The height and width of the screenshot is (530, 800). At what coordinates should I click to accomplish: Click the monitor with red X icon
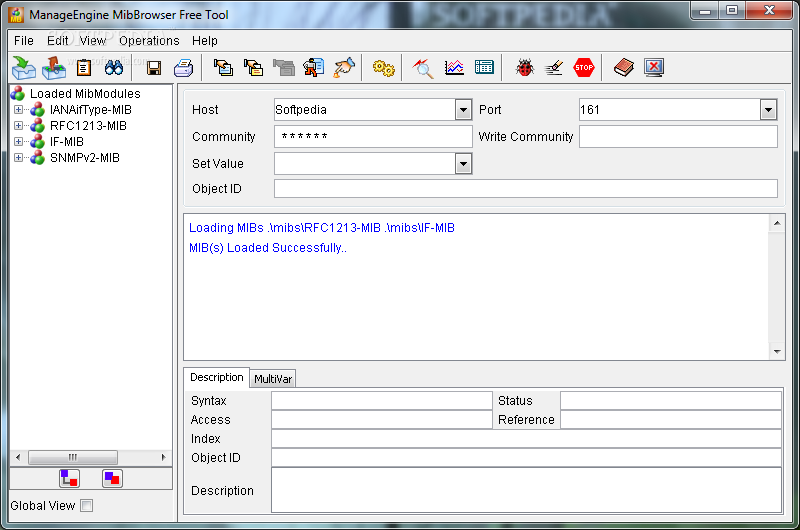(x=654, y=67)
